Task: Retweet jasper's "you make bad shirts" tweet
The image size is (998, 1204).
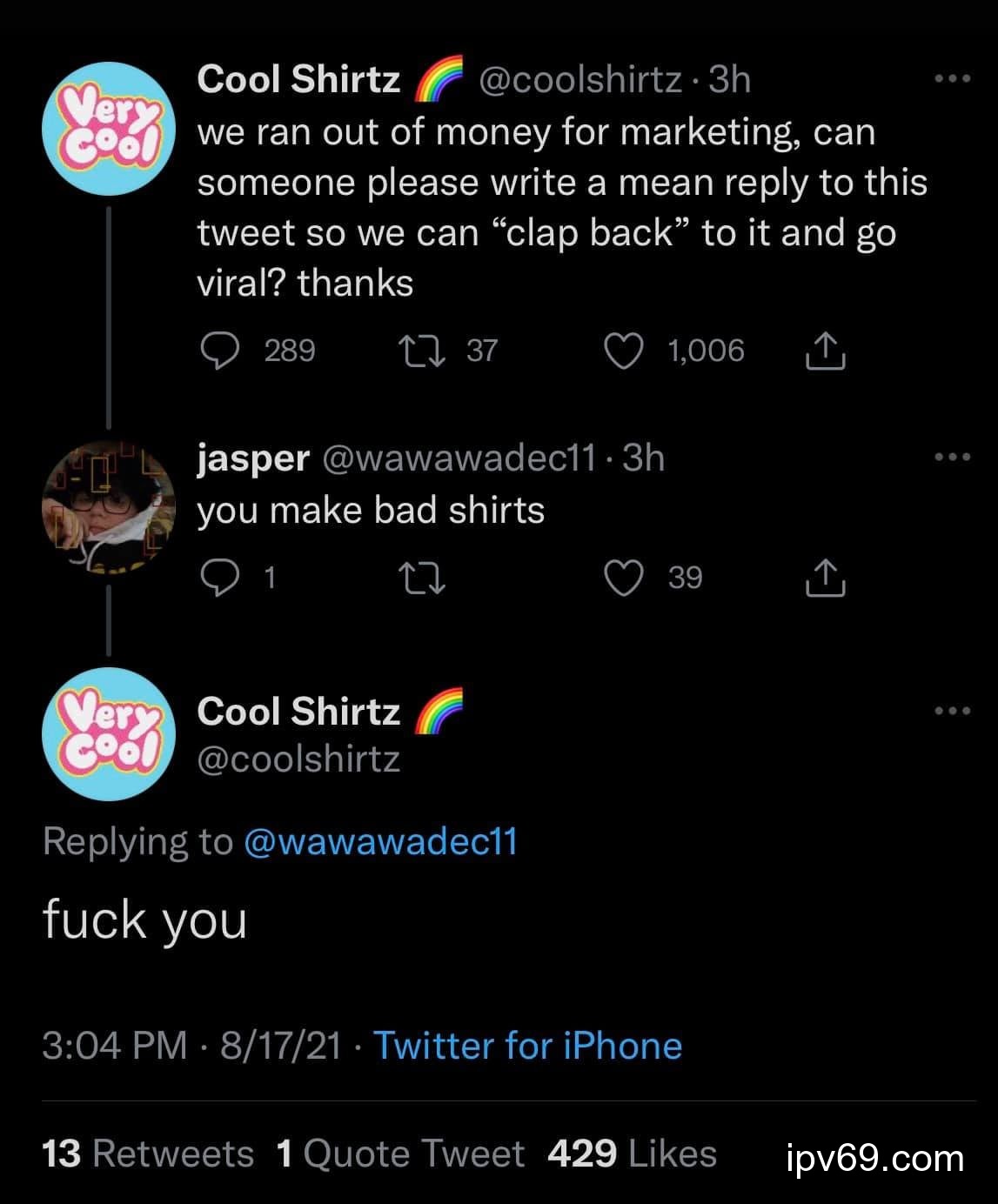Action: [x=422, y=579]
